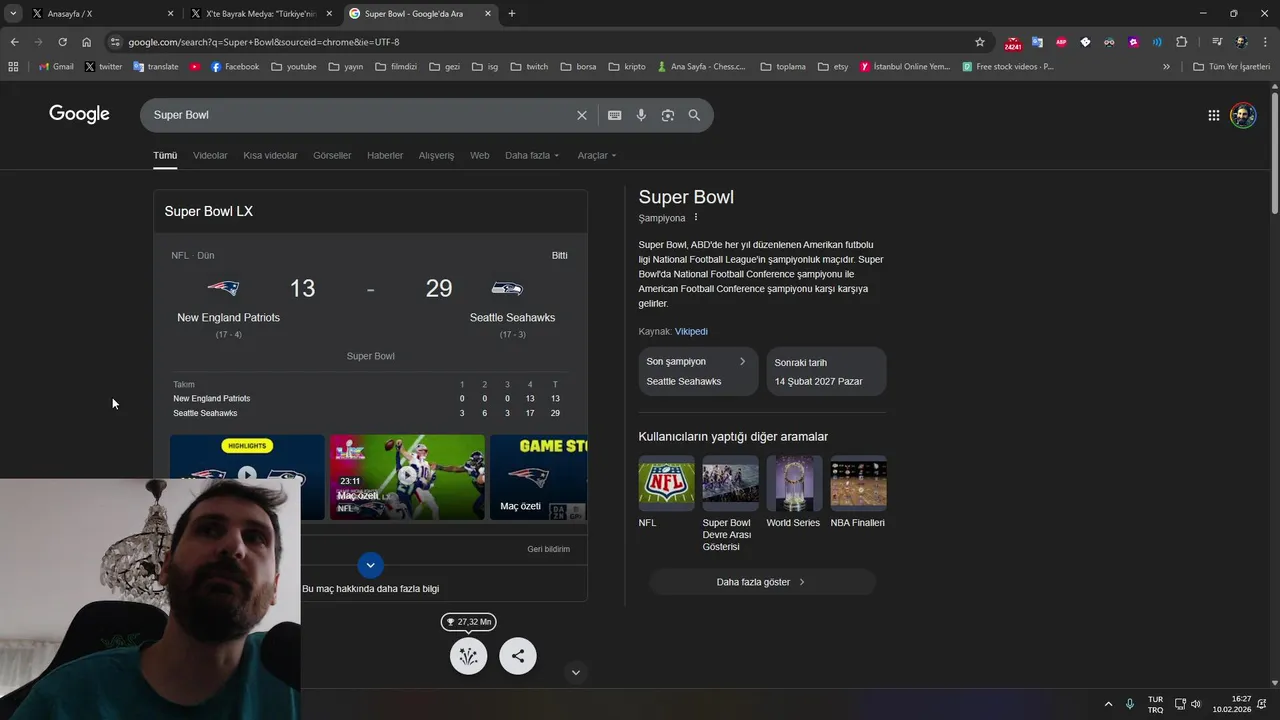Open the Chrome apps shortcut in bookmarks bar
The height and width of the screenshot is (720, 1280).
point(13,67)
